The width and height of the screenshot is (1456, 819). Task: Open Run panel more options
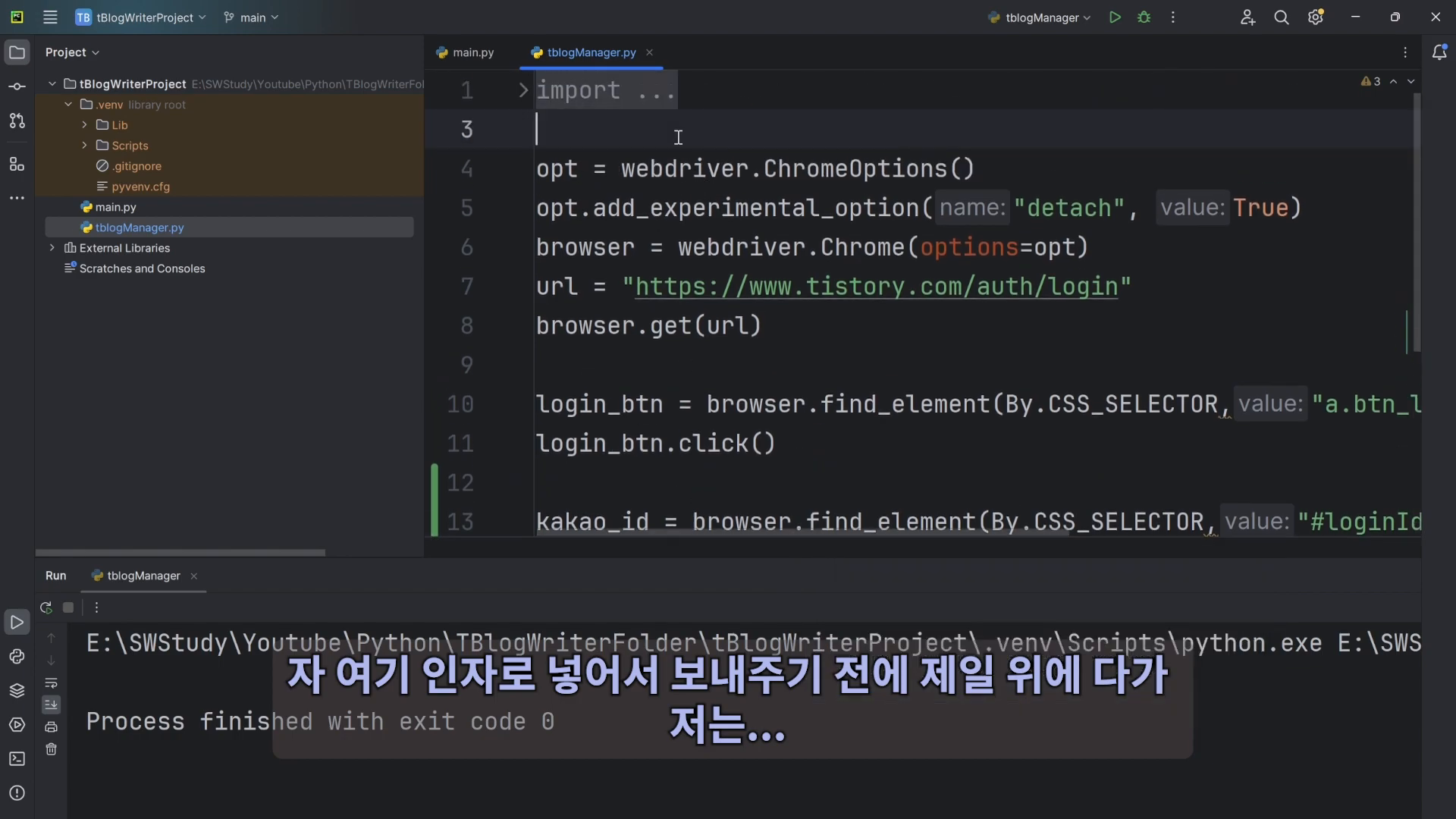tap(96, 607)
